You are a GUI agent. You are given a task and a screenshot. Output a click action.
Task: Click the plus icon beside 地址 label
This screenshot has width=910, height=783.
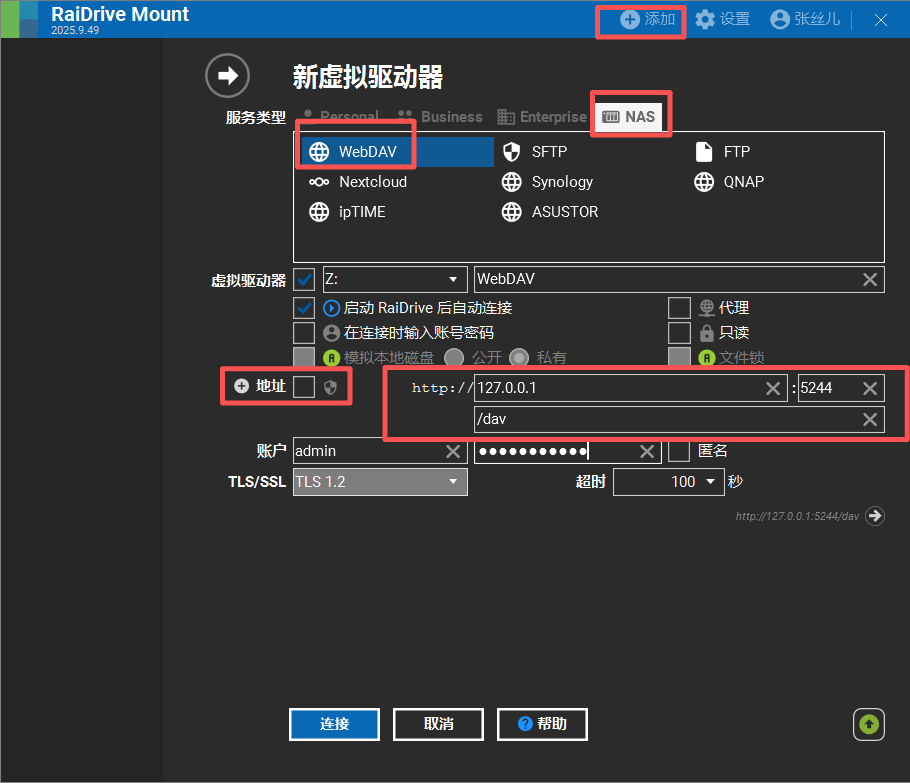click(241, 386)
